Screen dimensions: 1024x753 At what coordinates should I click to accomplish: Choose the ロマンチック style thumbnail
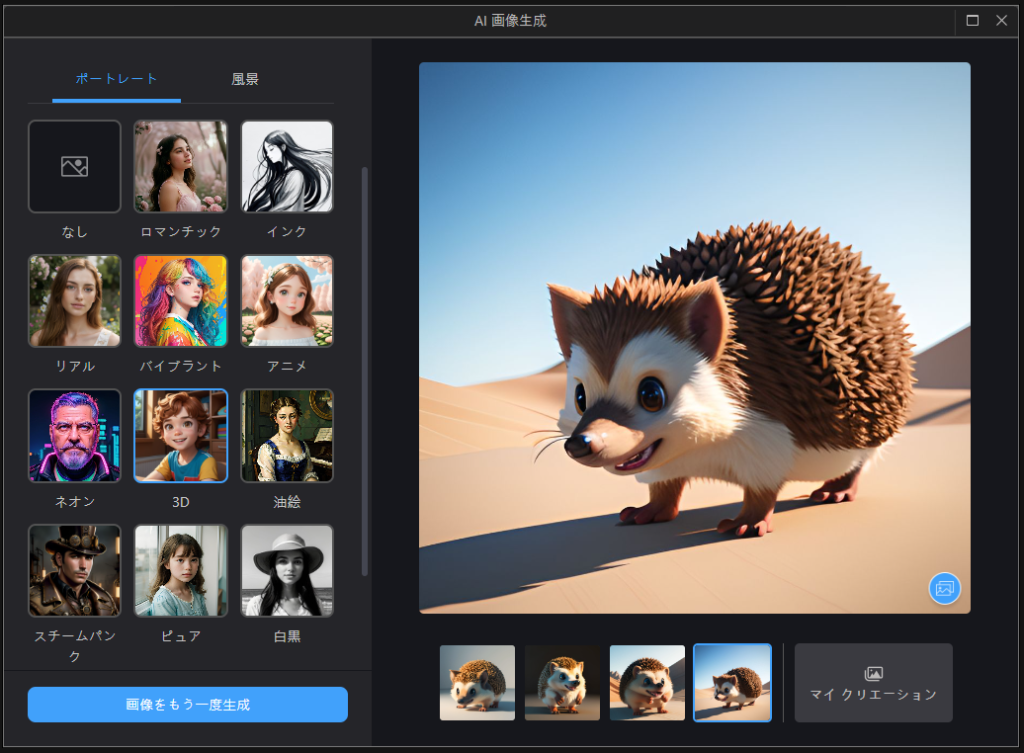181,167
